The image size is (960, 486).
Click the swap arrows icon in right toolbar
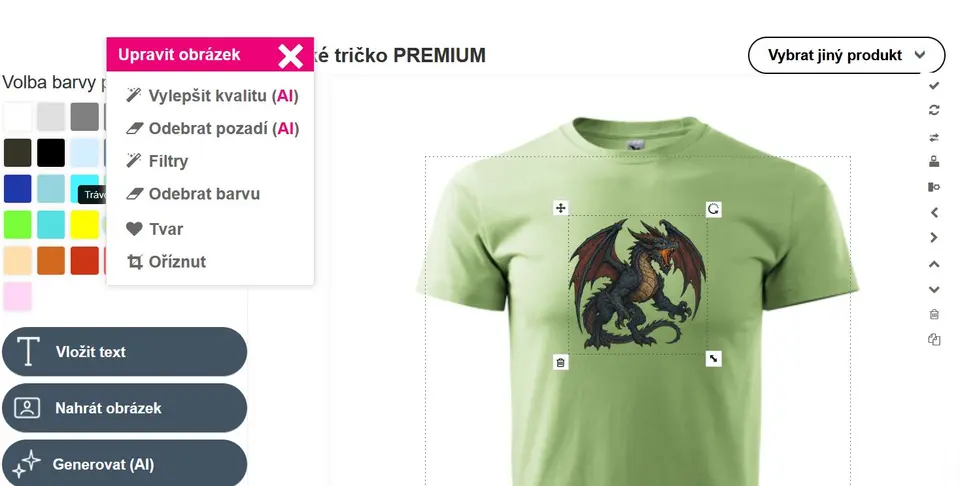pyautogui.click(x=934, y=138)
